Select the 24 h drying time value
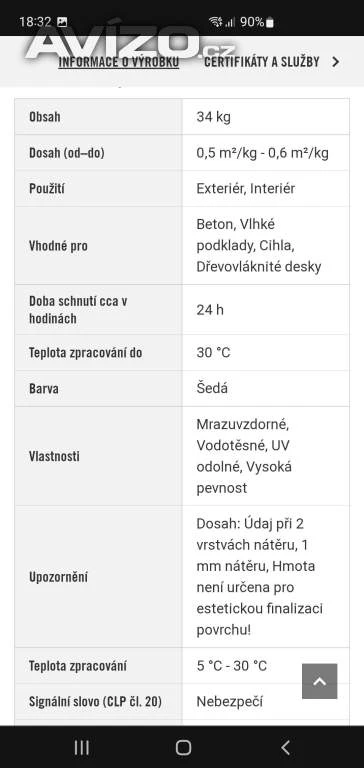 tap(210, 310)
